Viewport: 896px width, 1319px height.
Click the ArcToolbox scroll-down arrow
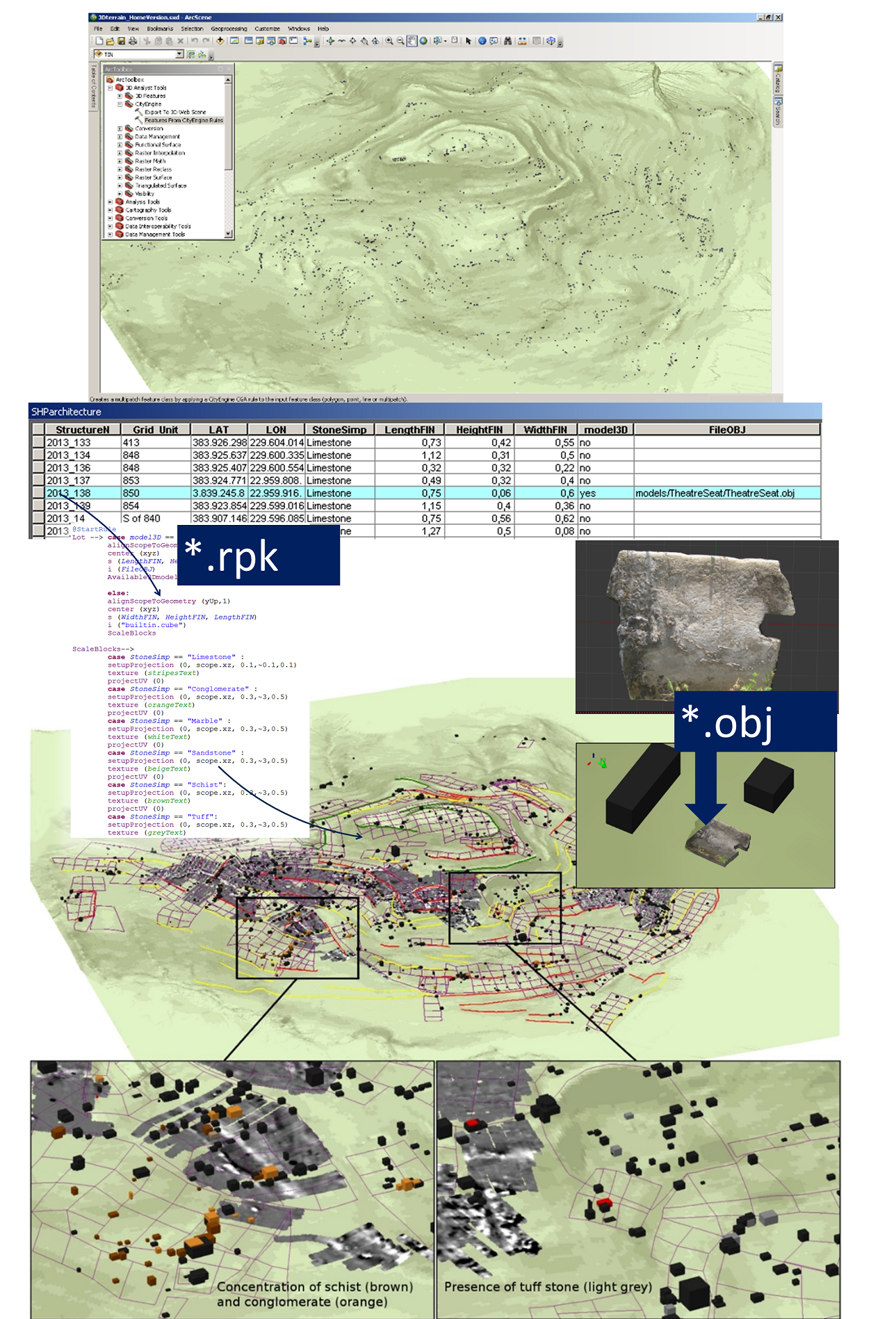pyautogui.click(x=229, y=235)
